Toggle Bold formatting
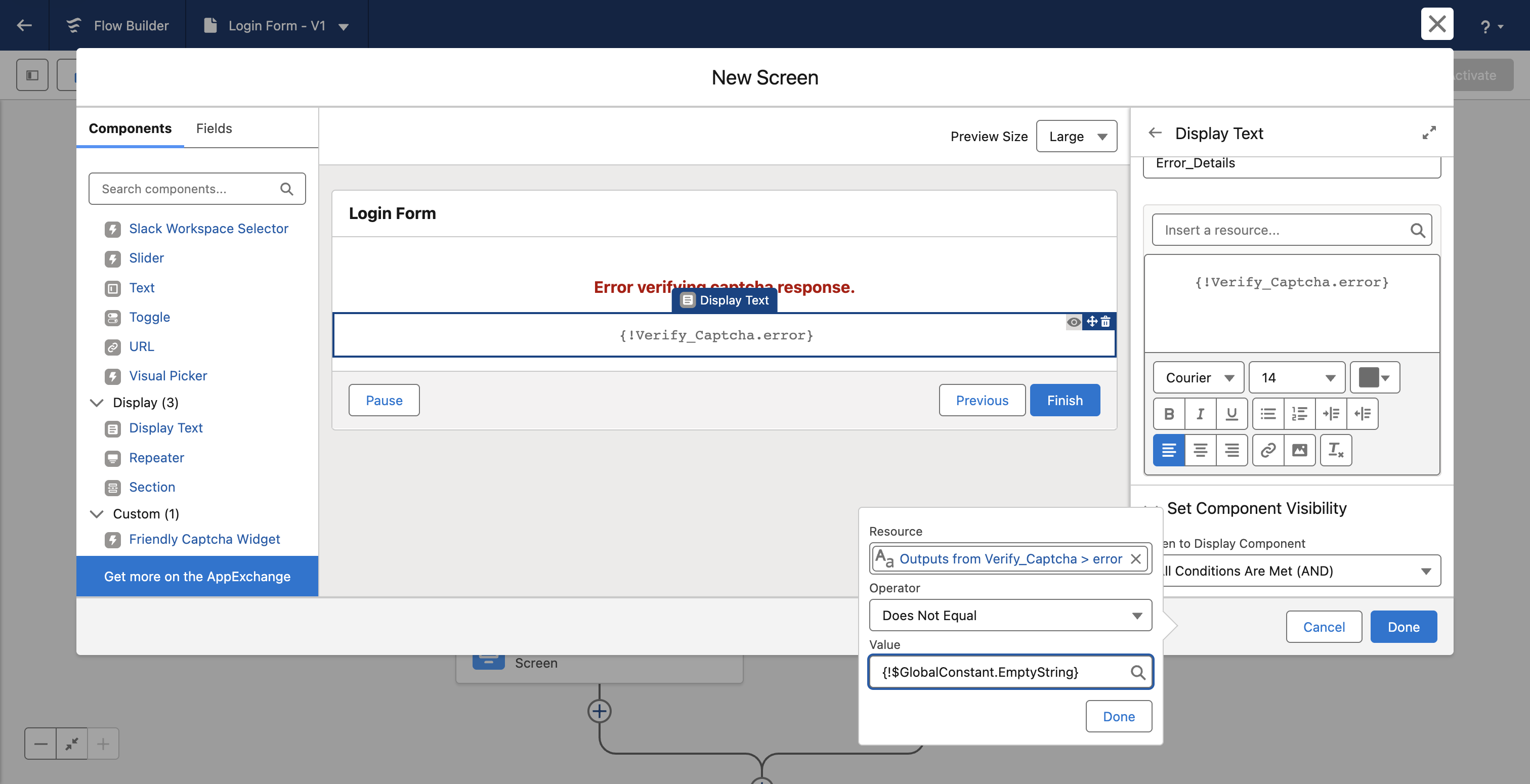The height and width of the screenshot is (784, 1530). (x=1169, y=414)
